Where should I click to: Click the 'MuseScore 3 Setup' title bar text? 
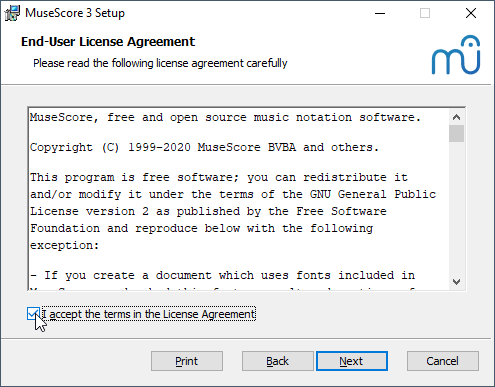coord(75,13)
